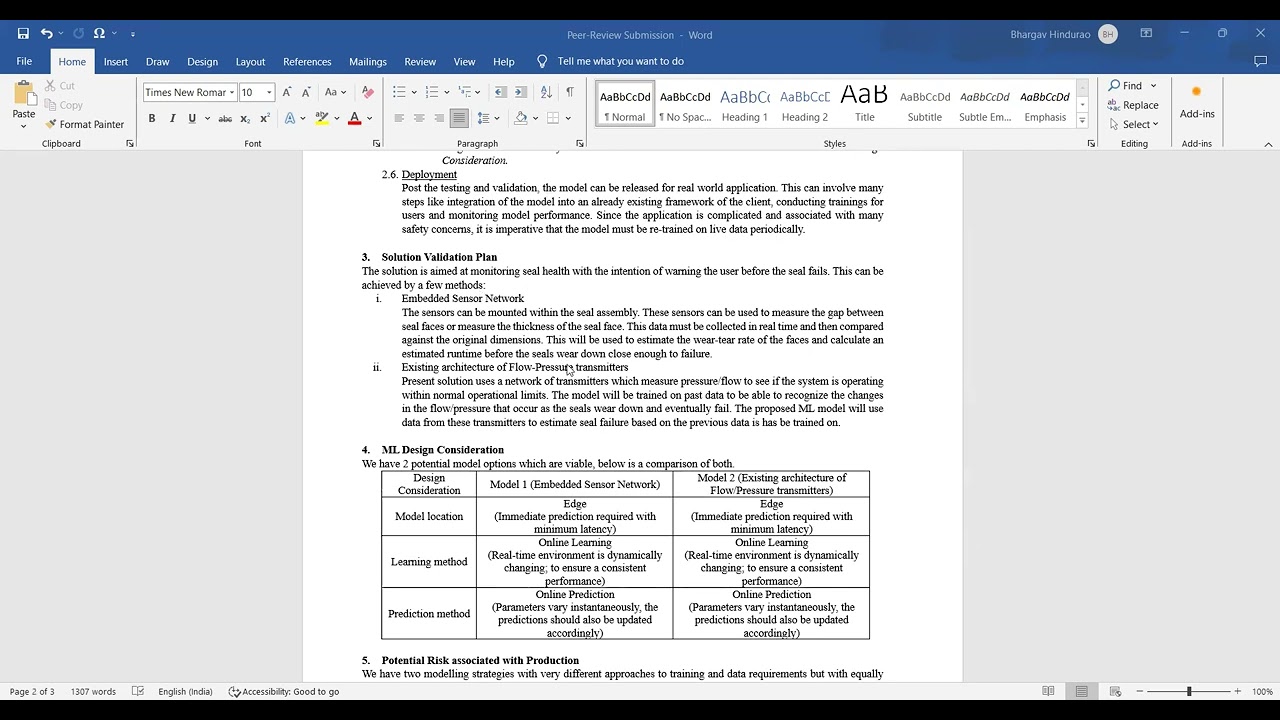The width and height of the screenshot is (1280, 720).
Task: Toggle italic formatting
Action: coord(172,118)
